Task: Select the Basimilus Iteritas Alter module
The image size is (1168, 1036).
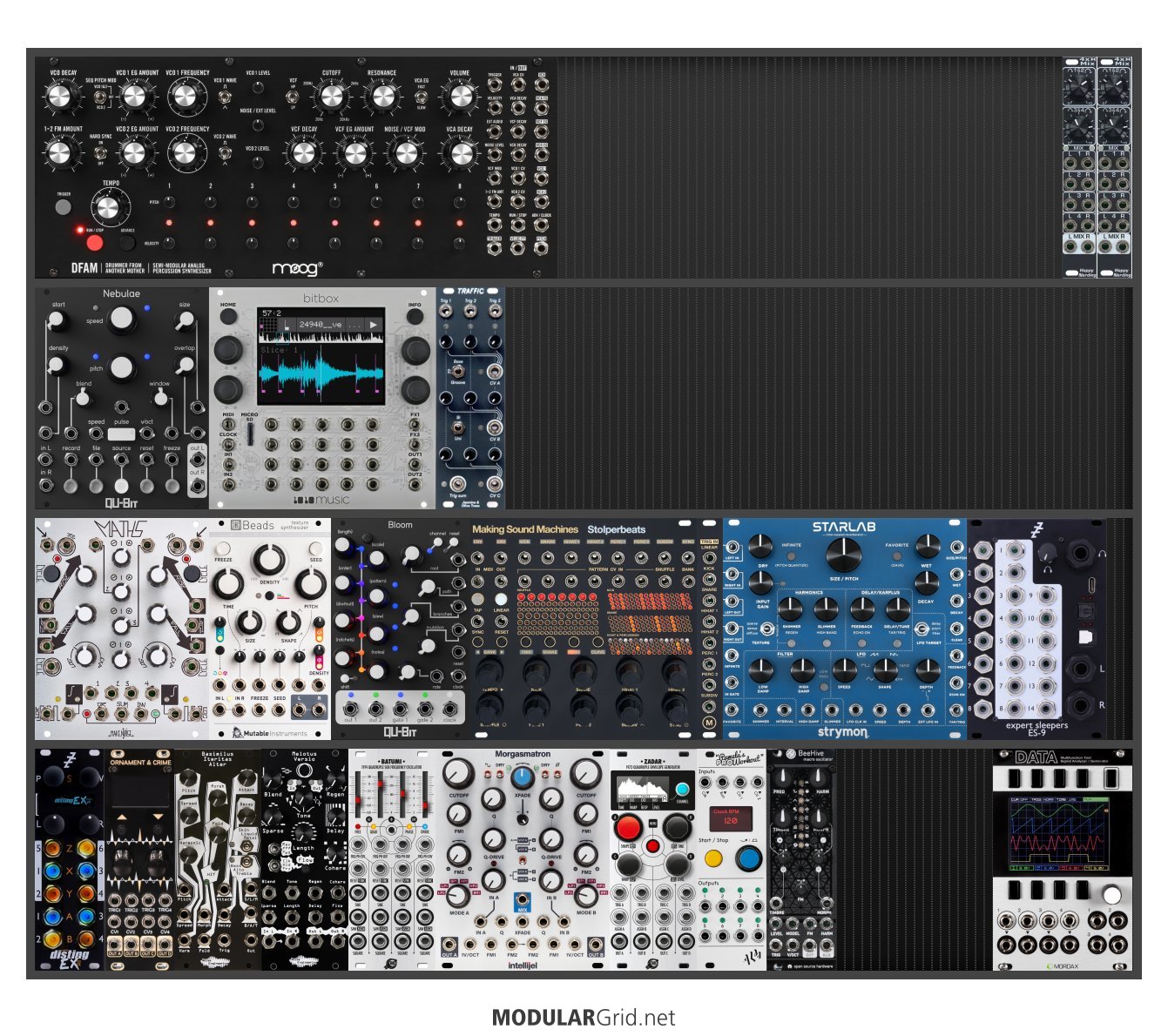Action: (x=218, y=860)
